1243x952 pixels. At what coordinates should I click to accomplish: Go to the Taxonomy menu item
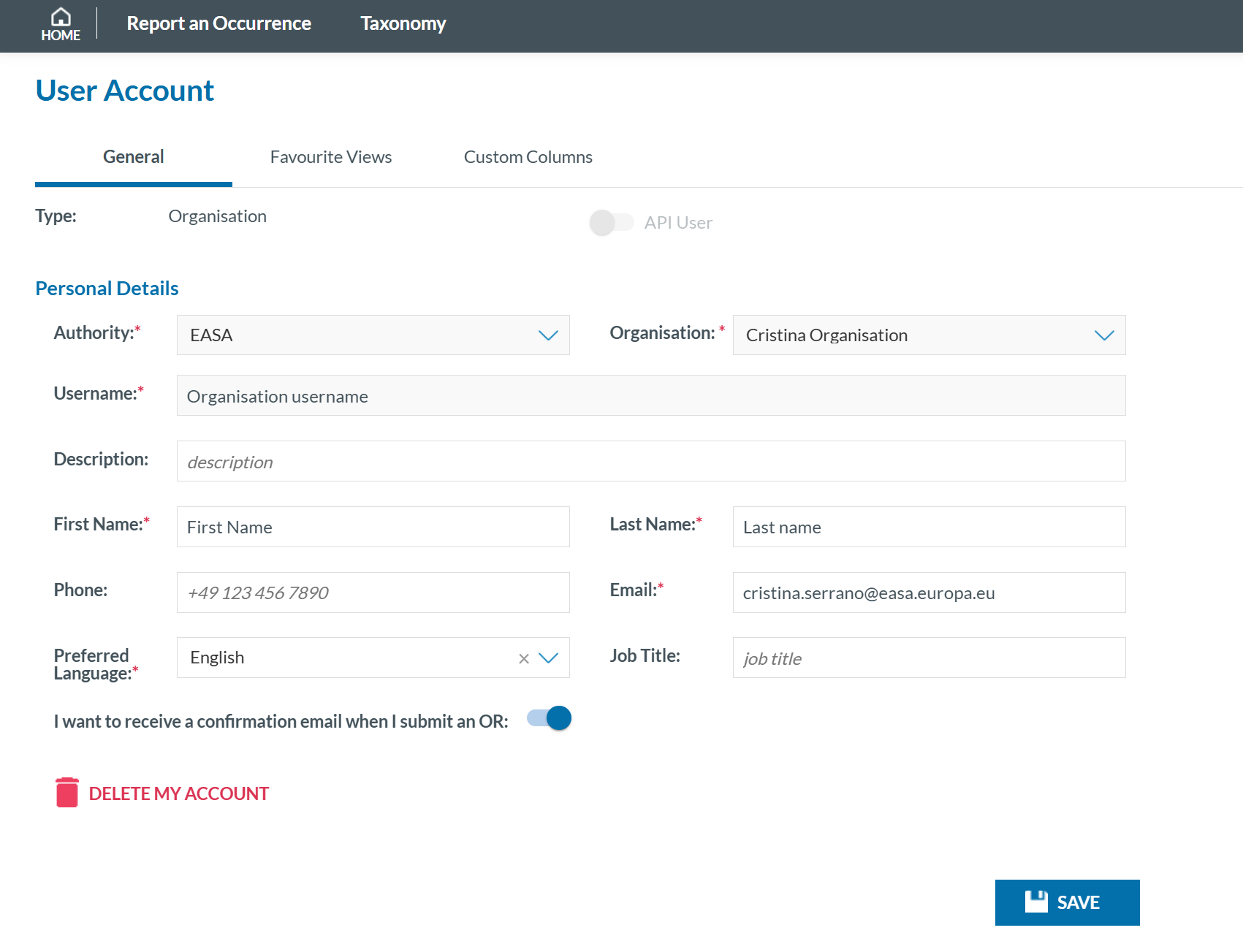(403, 23)
